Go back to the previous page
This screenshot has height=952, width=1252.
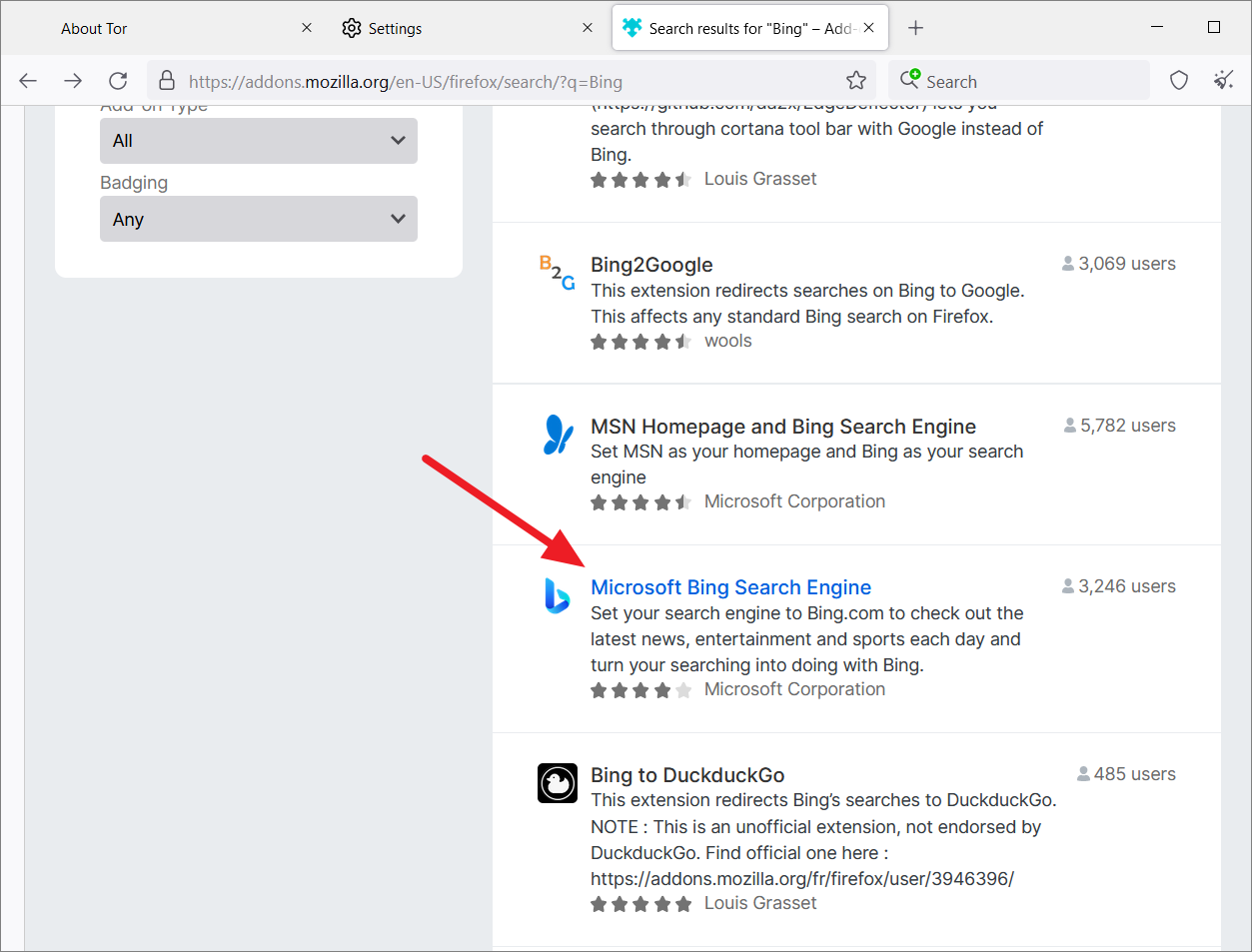[28, 81]
